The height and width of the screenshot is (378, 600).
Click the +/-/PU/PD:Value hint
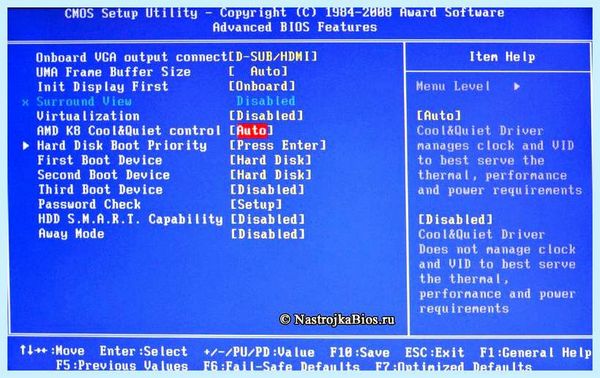[259, 352]
